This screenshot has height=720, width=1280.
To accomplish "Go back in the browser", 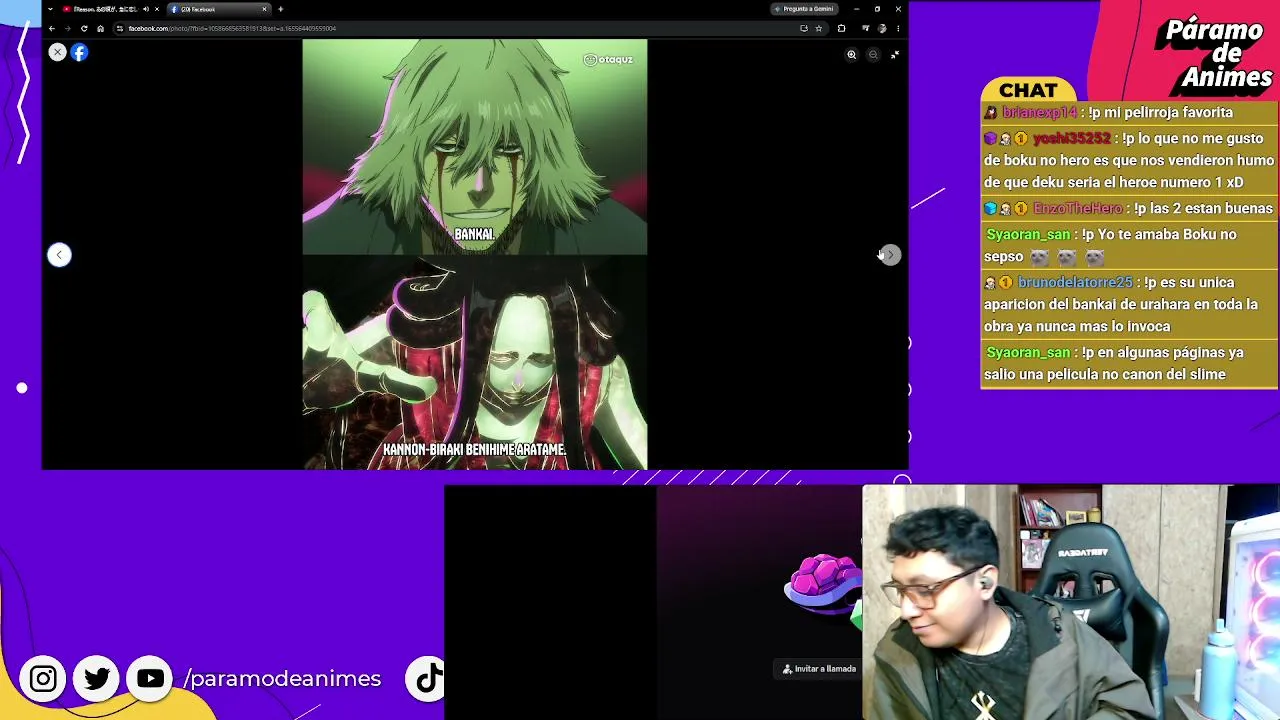I will tap(52, 28).
